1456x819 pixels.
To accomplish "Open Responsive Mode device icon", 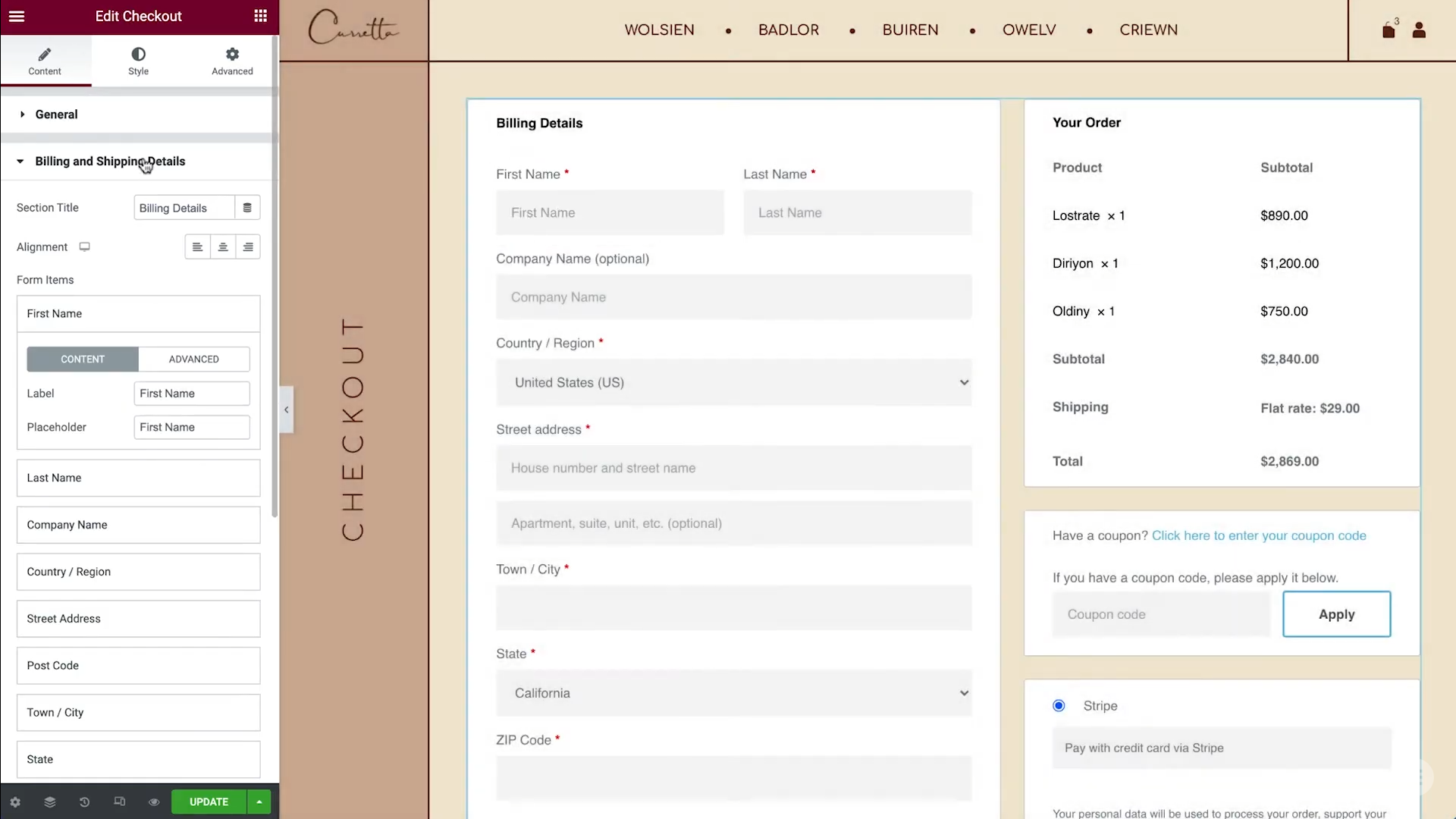I will point(119,802).
